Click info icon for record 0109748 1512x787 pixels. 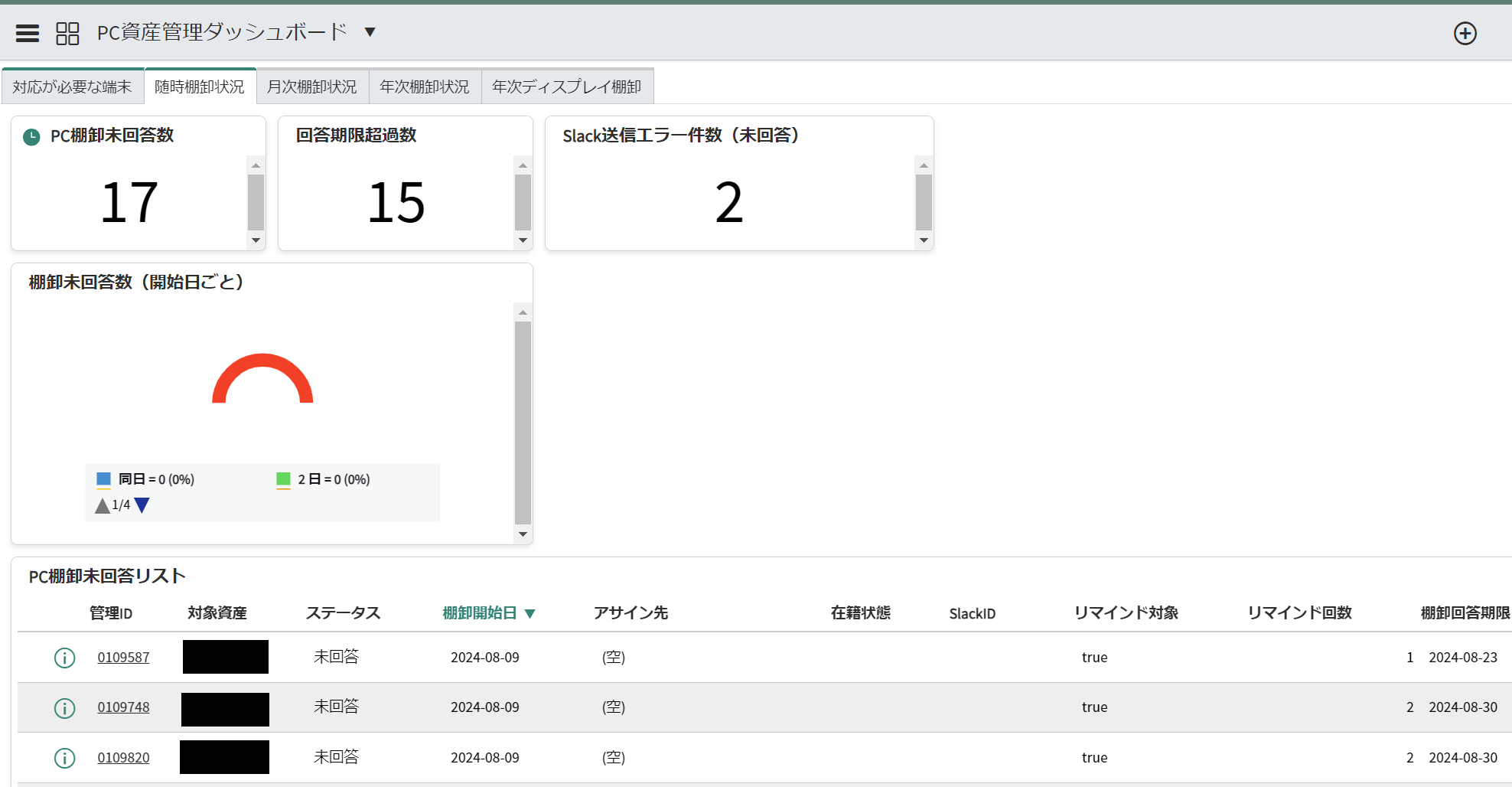point(65,708)
